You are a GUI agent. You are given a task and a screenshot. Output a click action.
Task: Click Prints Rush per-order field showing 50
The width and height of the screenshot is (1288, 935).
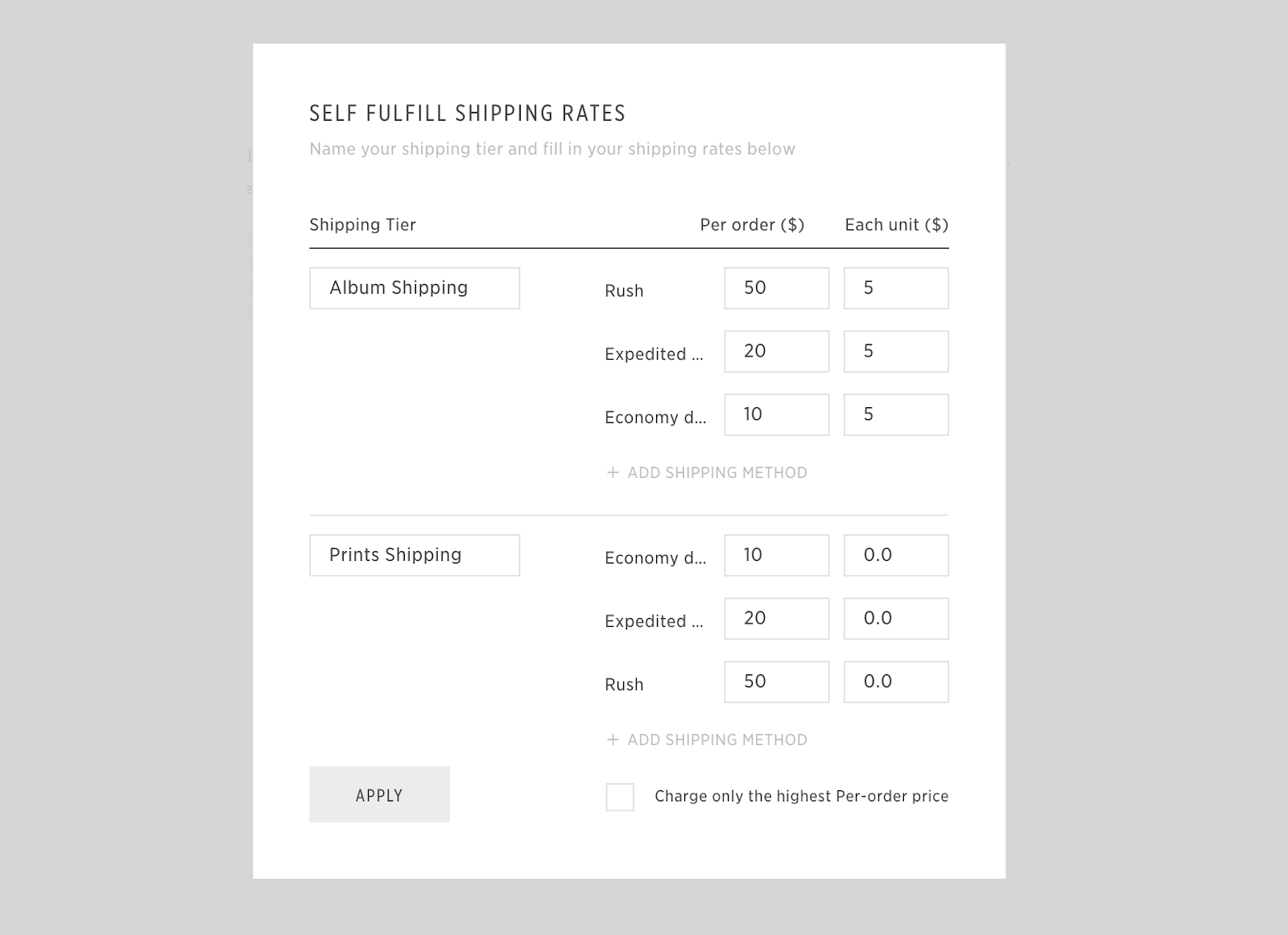click(776, 682)
